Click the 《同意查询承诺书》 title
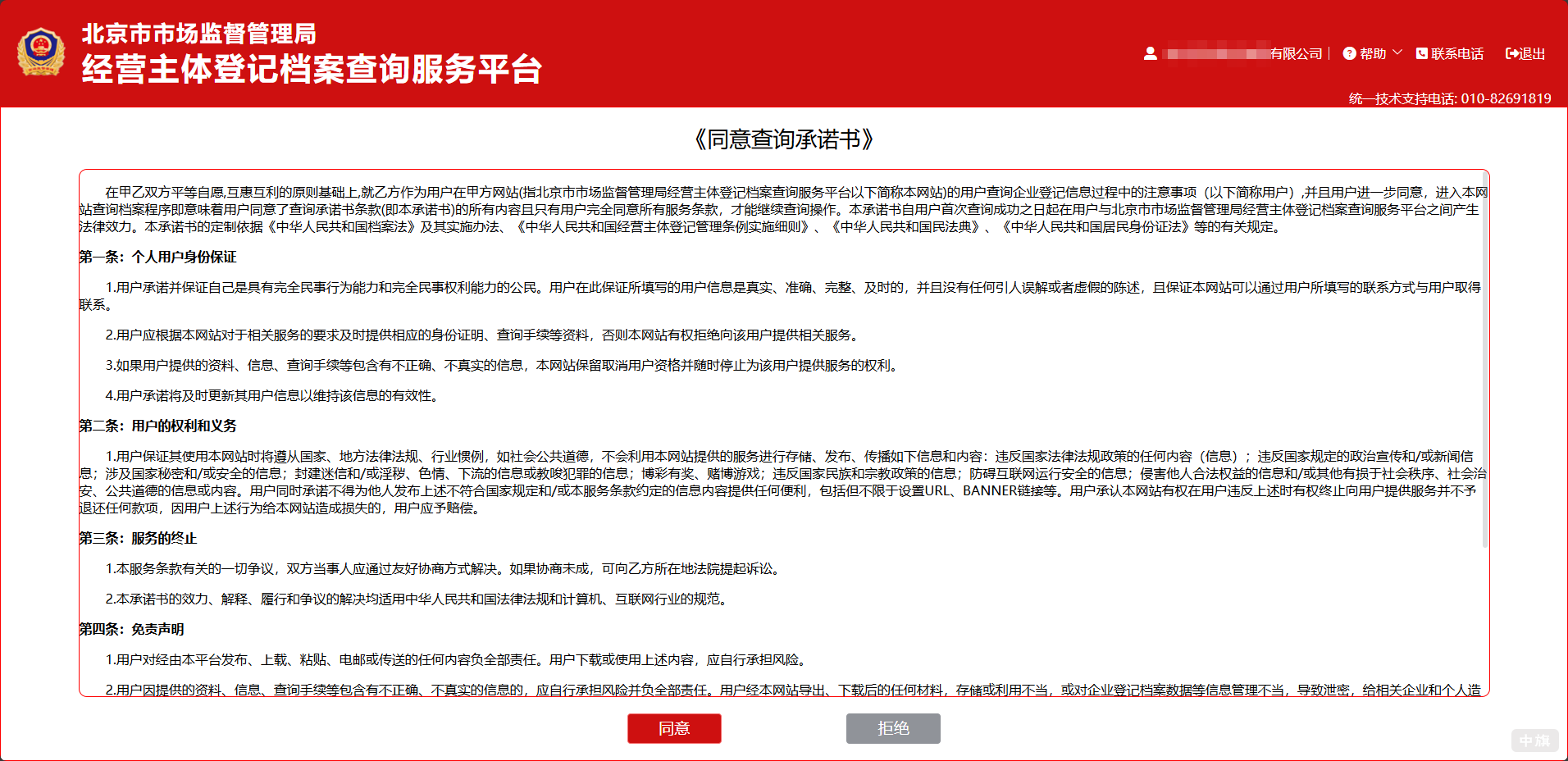Viewport: 1568px width, 761px height. pos(784,137)
